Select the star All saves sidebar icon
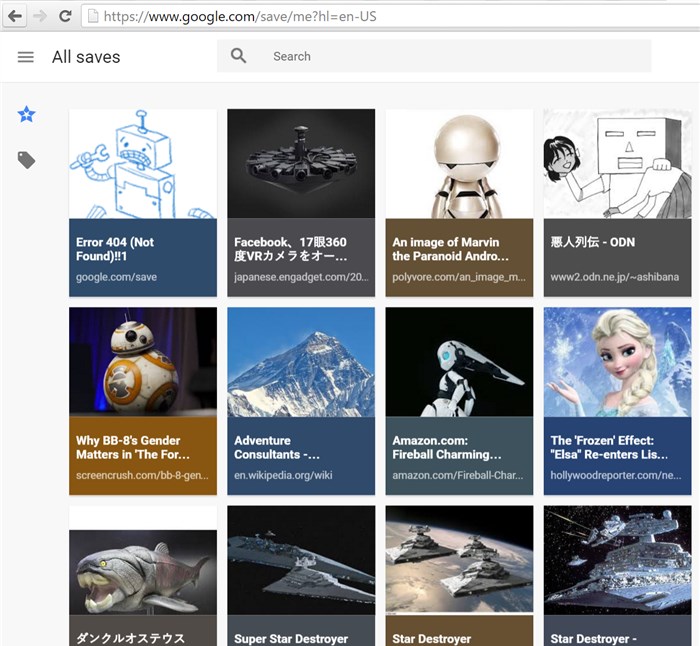The image size is (700, 646). point(26,114)
